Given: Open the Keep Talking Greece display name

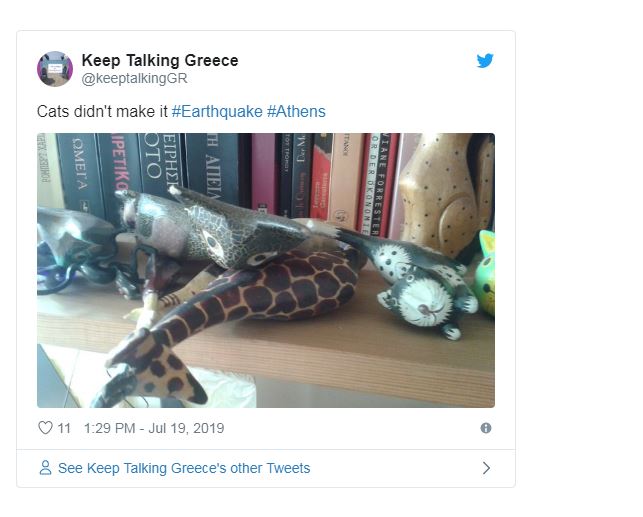Looking at the screenshot, I should (160, 60).
